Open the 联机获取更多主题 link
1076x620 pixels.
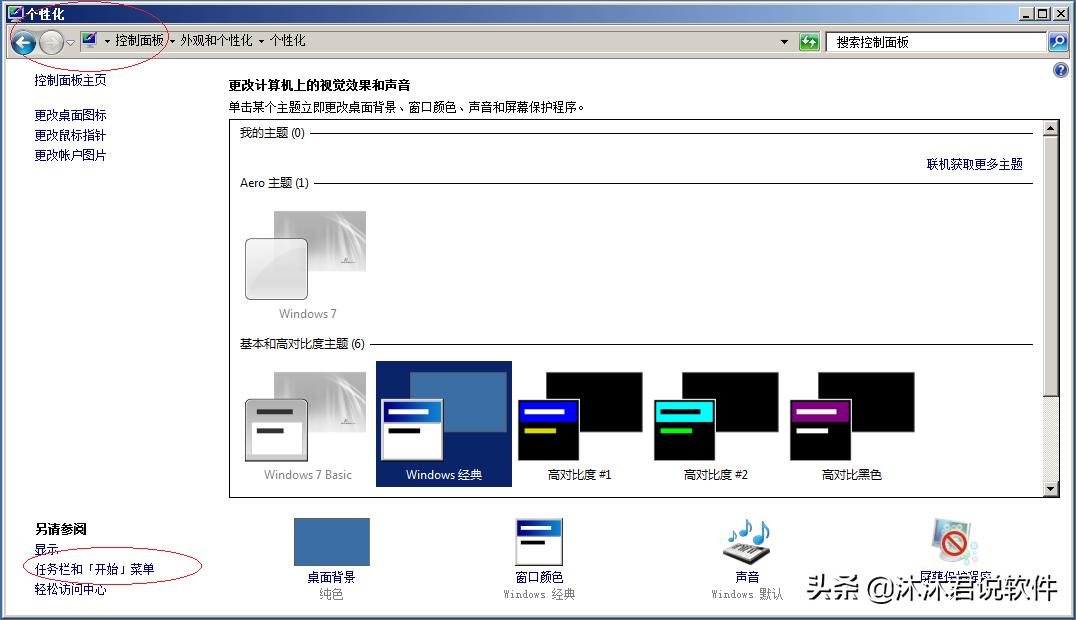point(975,164)
